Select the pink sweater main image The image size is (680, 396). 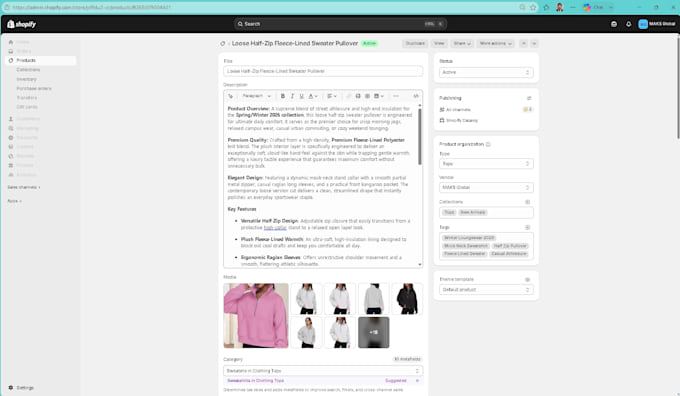(256, 316)
